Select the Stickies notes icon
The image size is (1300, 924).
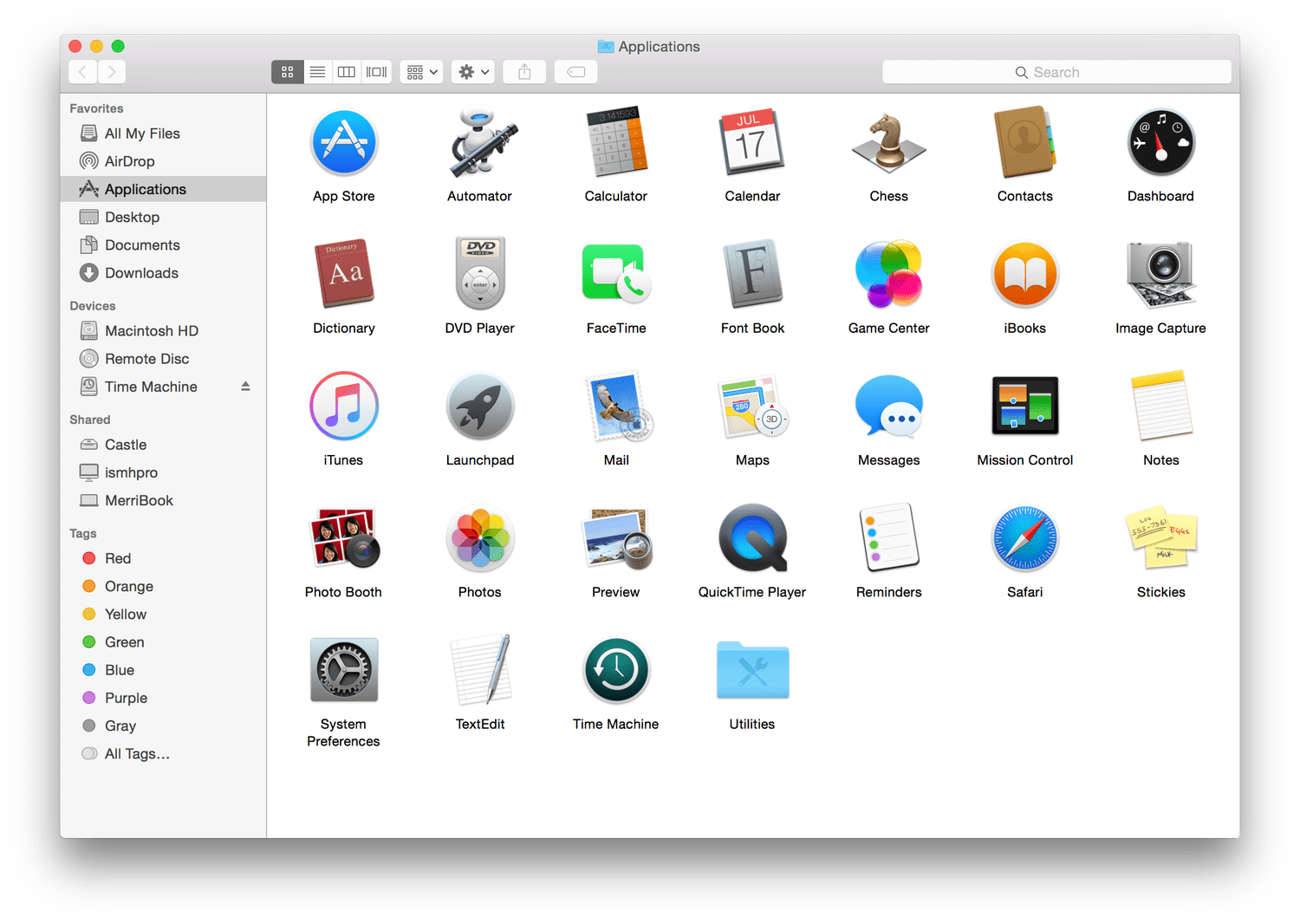[1161, 537]
